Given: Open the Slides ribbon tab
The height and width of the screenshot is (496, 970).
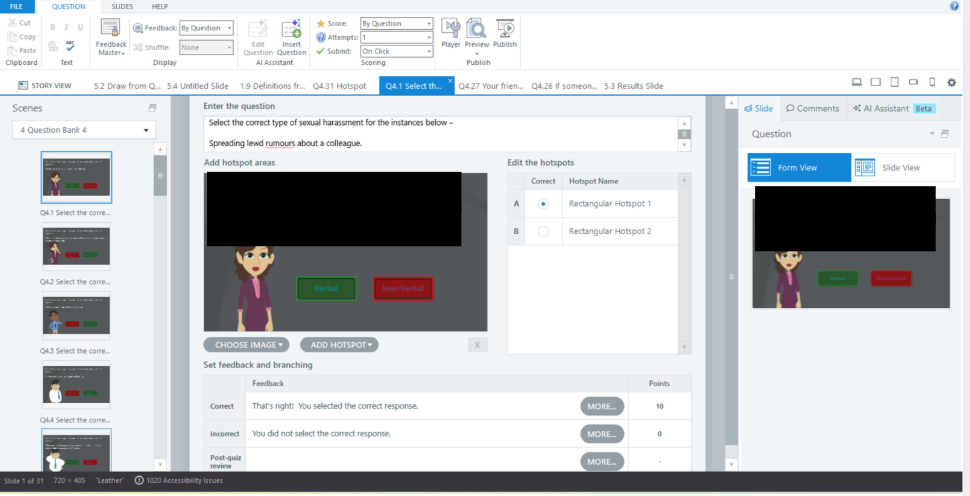Looking at the screenshot, I should click(122, 6).
